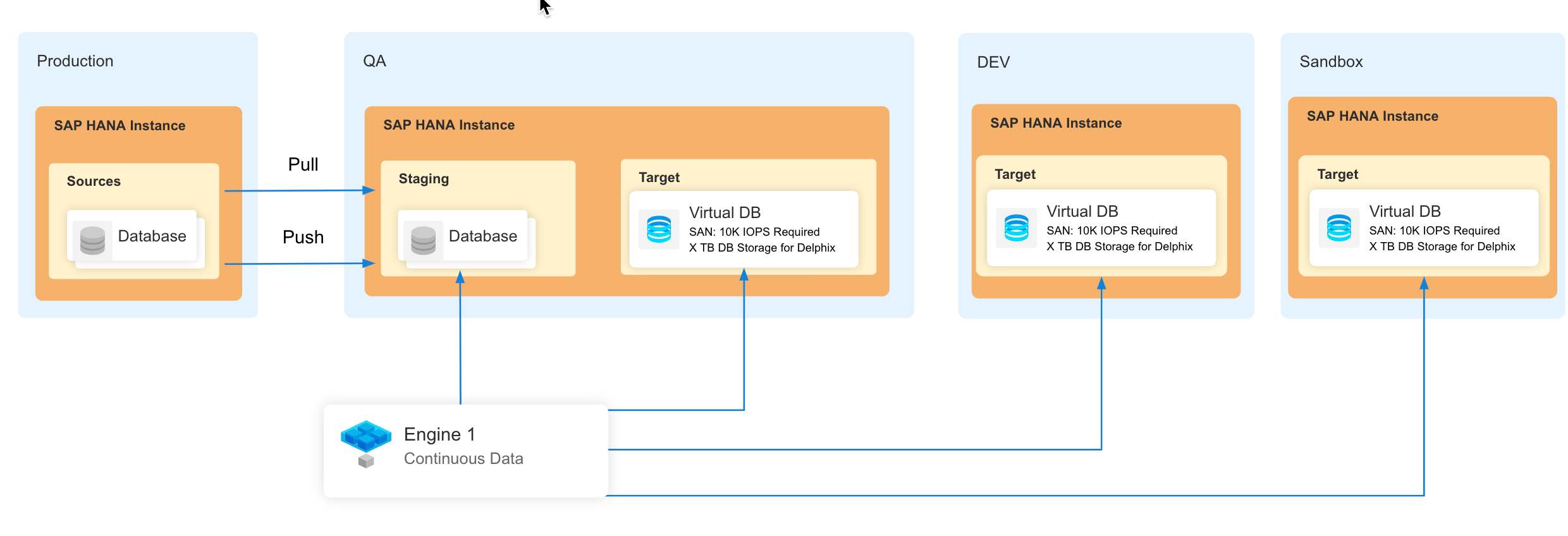Click the gray database icon in Production Sources
1568x536 pixels.
[x=92, y=240]
